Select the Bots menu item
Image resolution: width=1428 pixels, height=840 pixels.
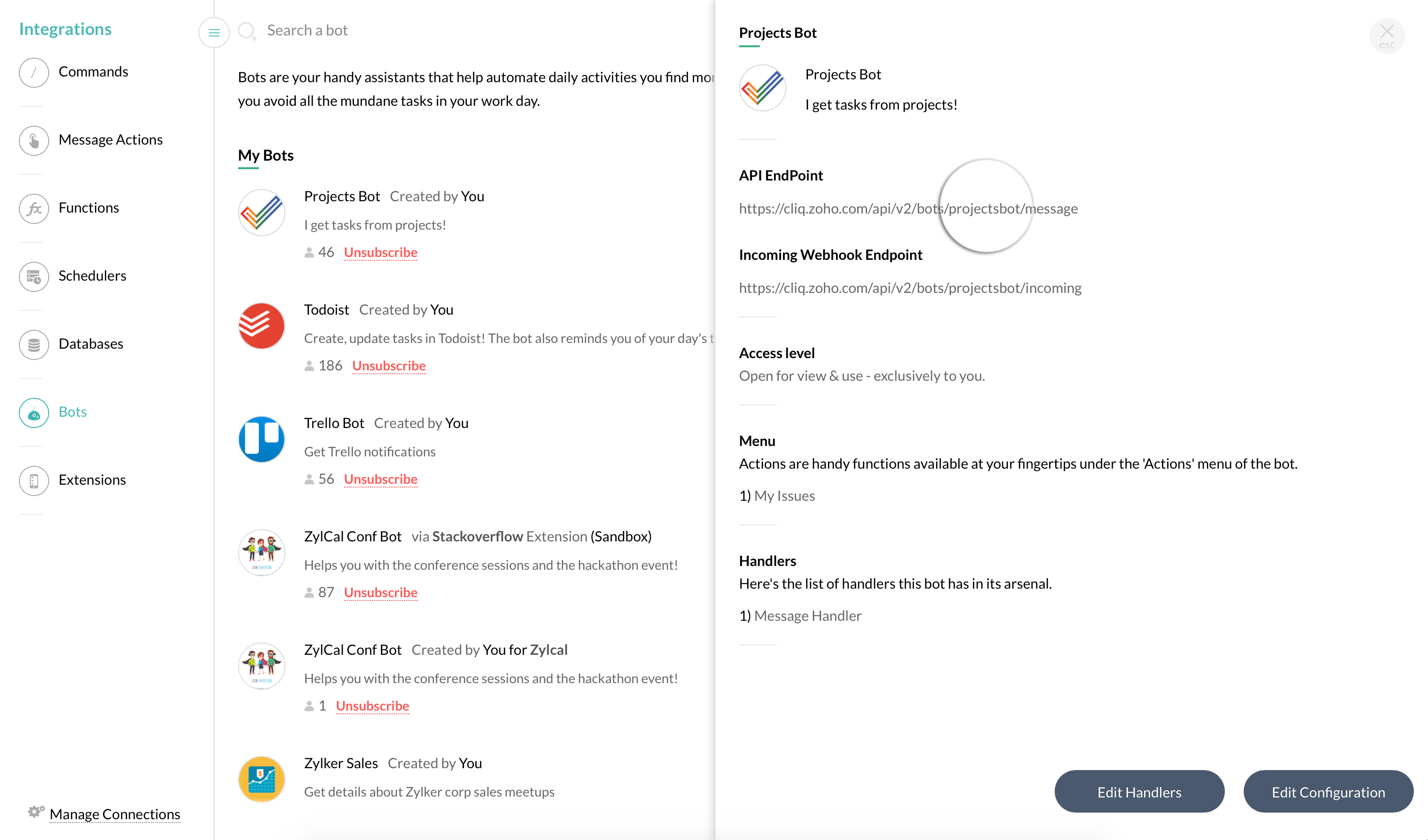72,412
